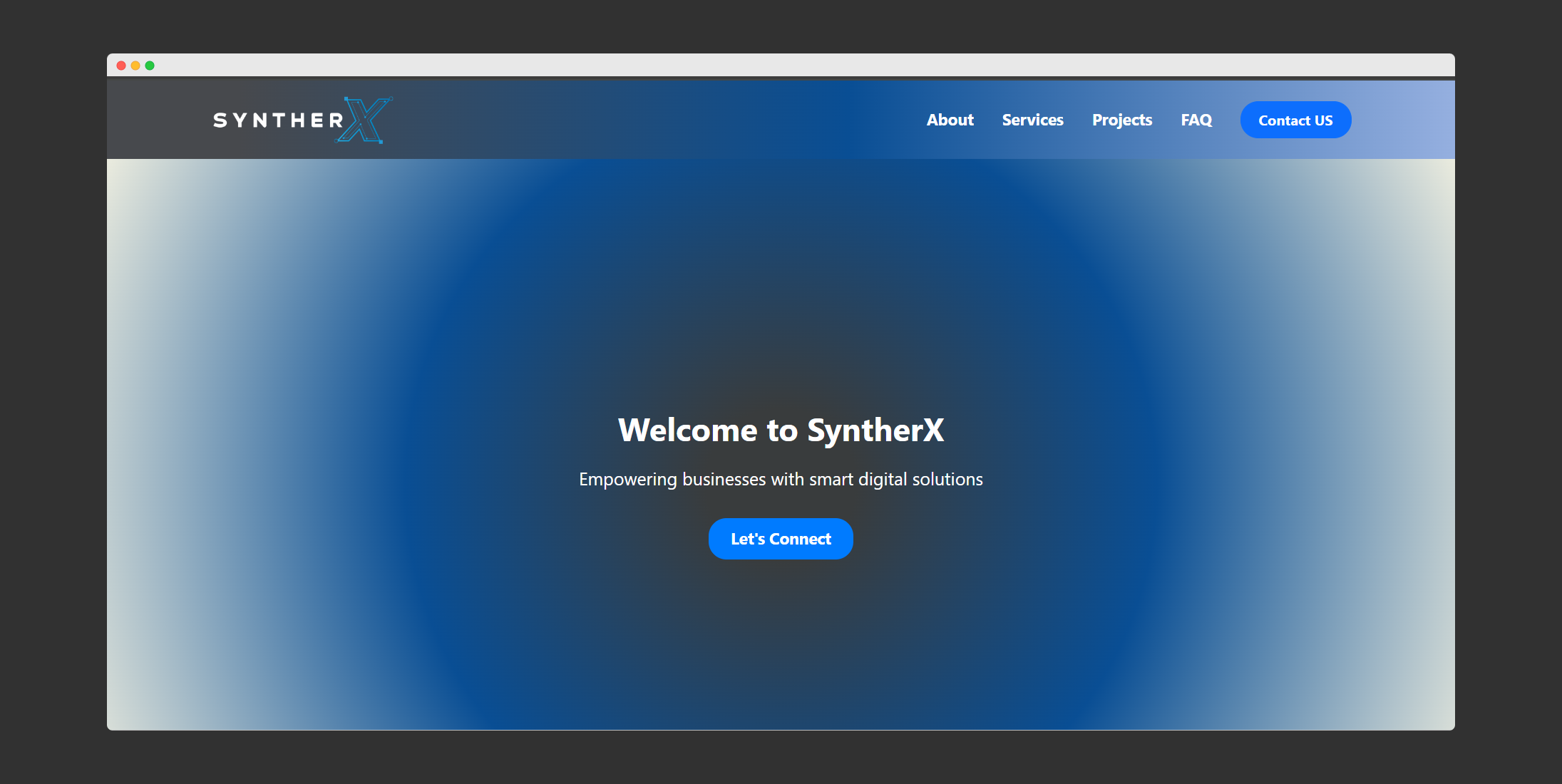Click the red close window dot
The height and width of the screenshot is (784, 1562).
coord(121,66)
